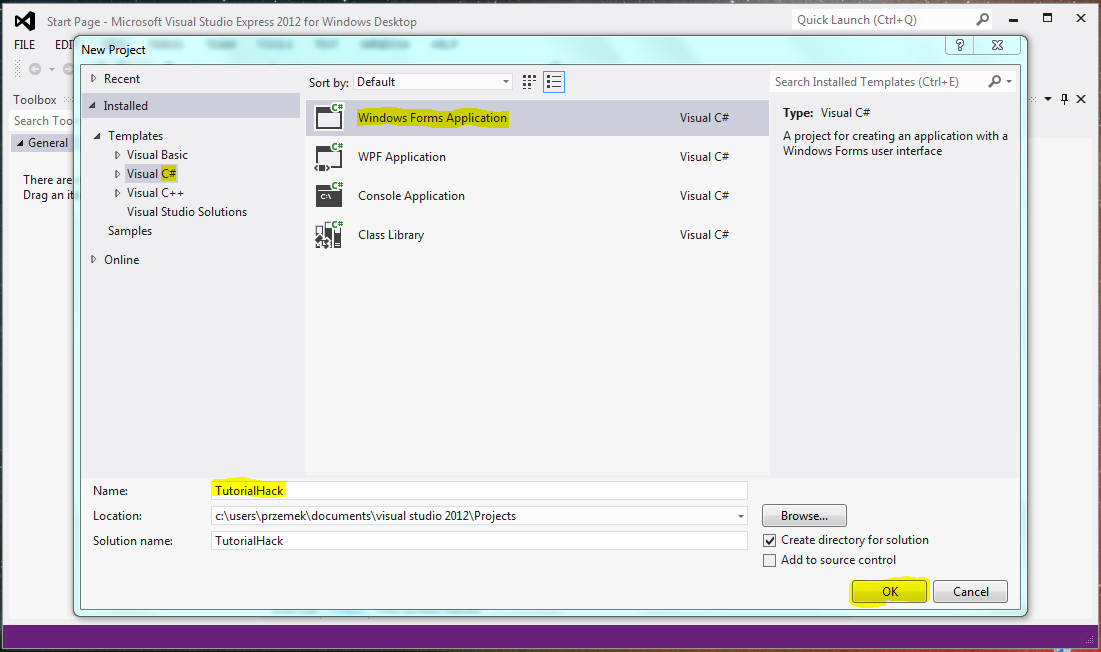Expand the Recent section
Viewport: 1101px width, 652px height.
click(93, 79)
